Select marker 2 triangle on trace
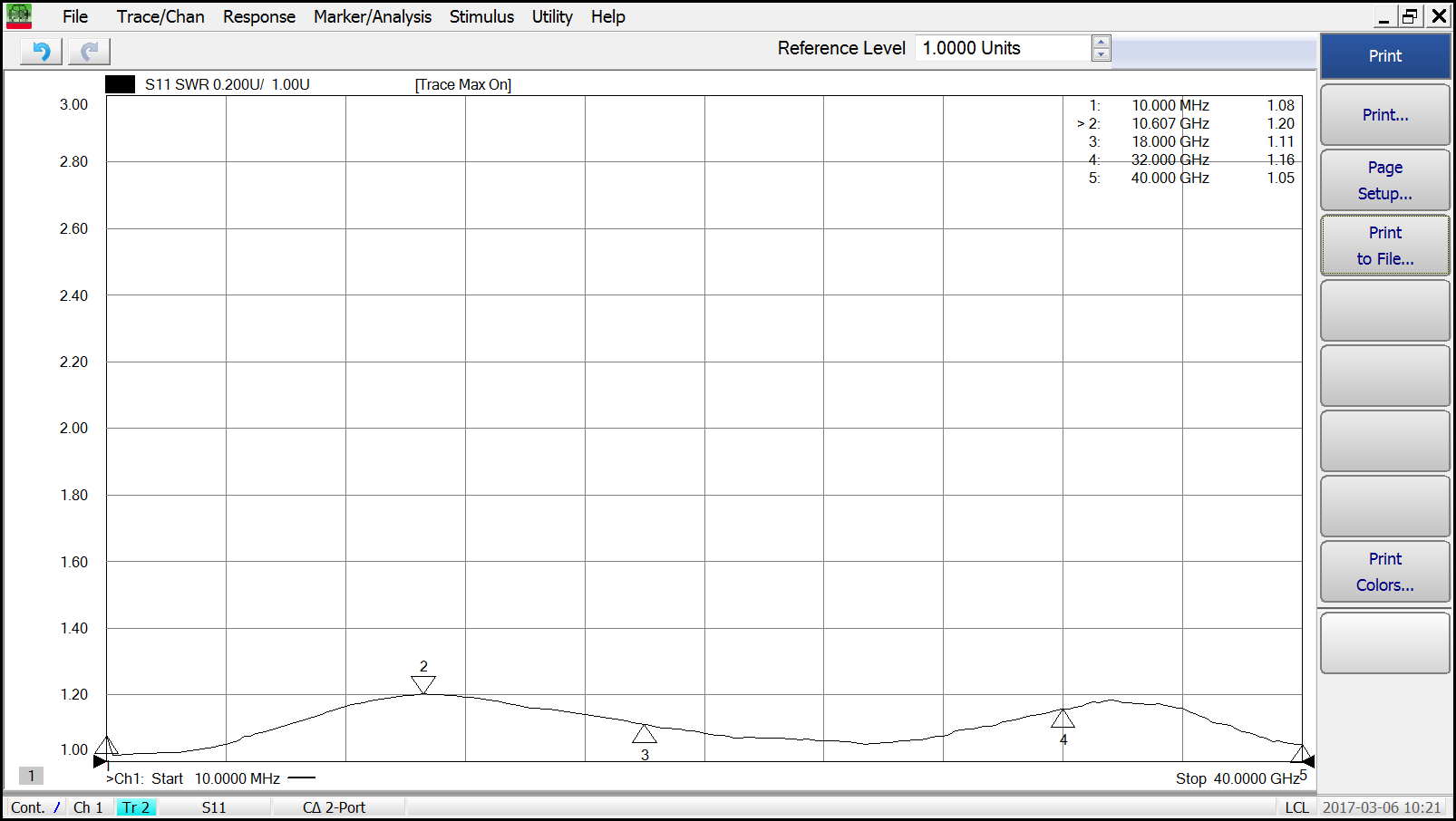Screen dimensions: 1456x821 (x=423, y=685)
